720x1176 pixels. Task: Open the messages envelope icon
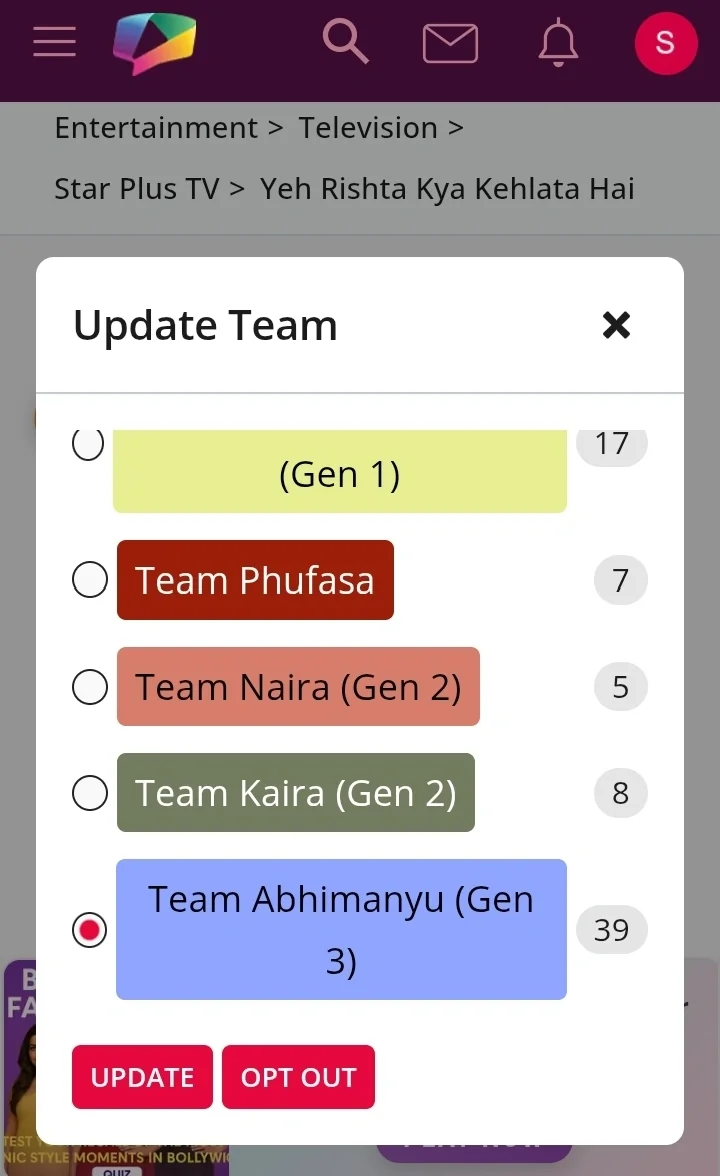[x=450, y=43]
